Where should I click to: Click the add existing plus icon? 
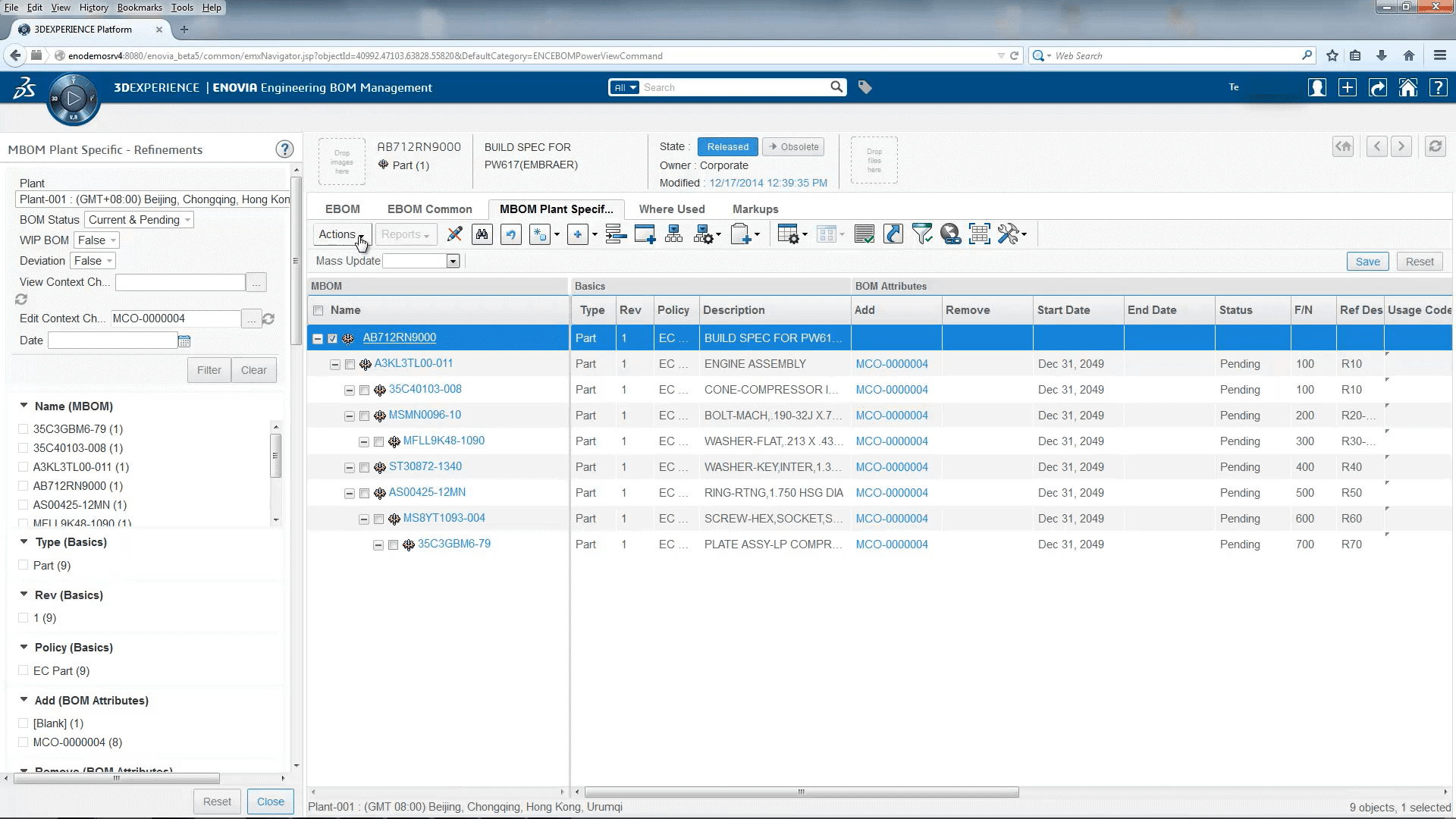(578, 234)
